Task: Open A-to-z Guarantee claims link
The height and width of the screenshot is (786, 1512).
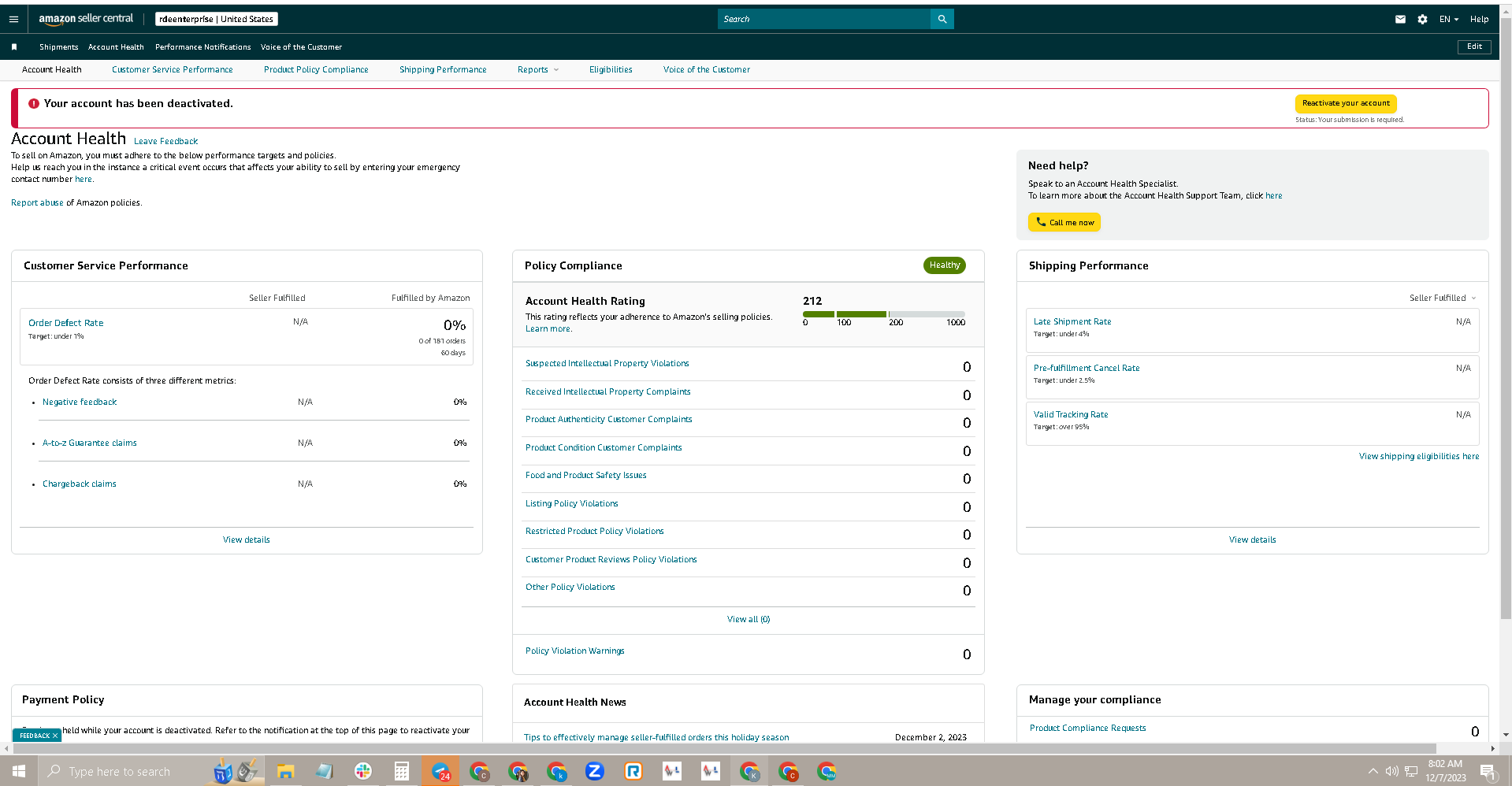Action: (x=90, y=443)
